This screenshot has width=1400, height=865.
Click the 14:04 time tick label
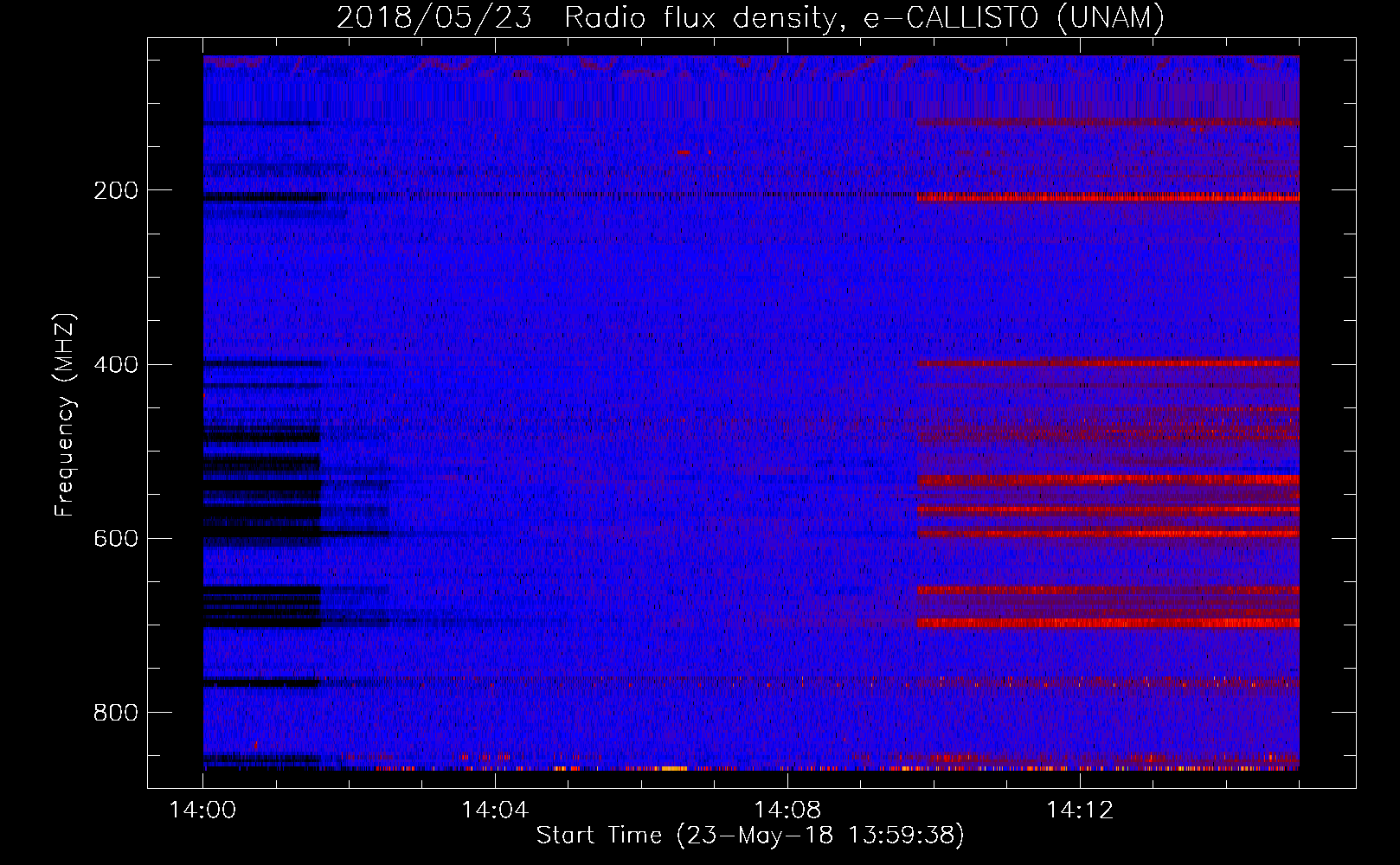pyautogui.click(x=495, y=811)
